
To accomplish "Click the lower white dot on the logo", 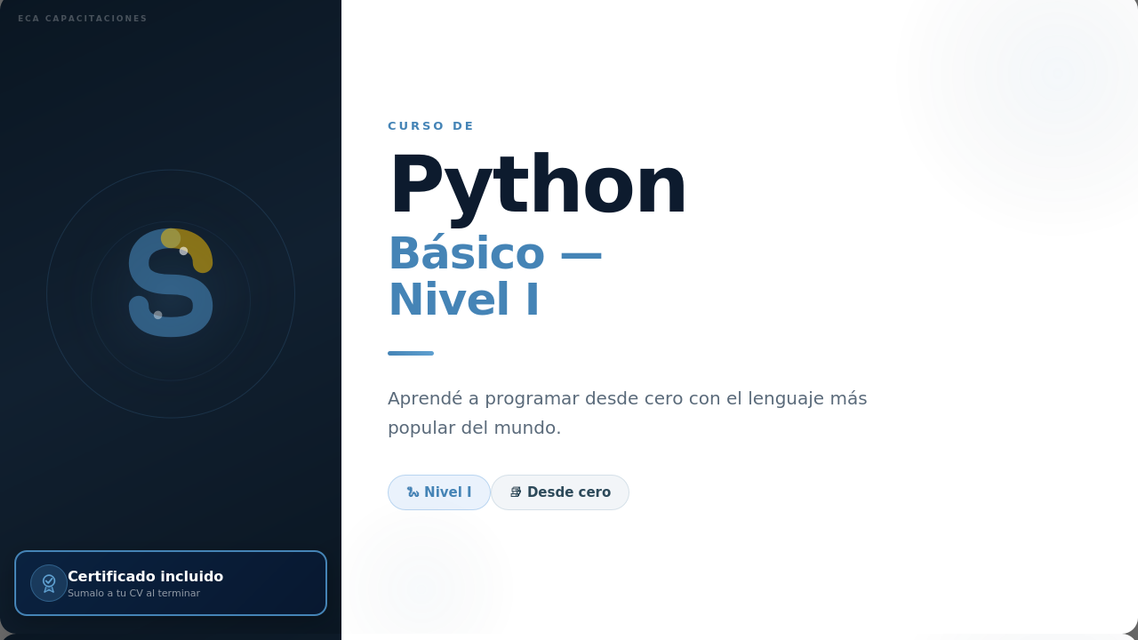I will point(158,315).
